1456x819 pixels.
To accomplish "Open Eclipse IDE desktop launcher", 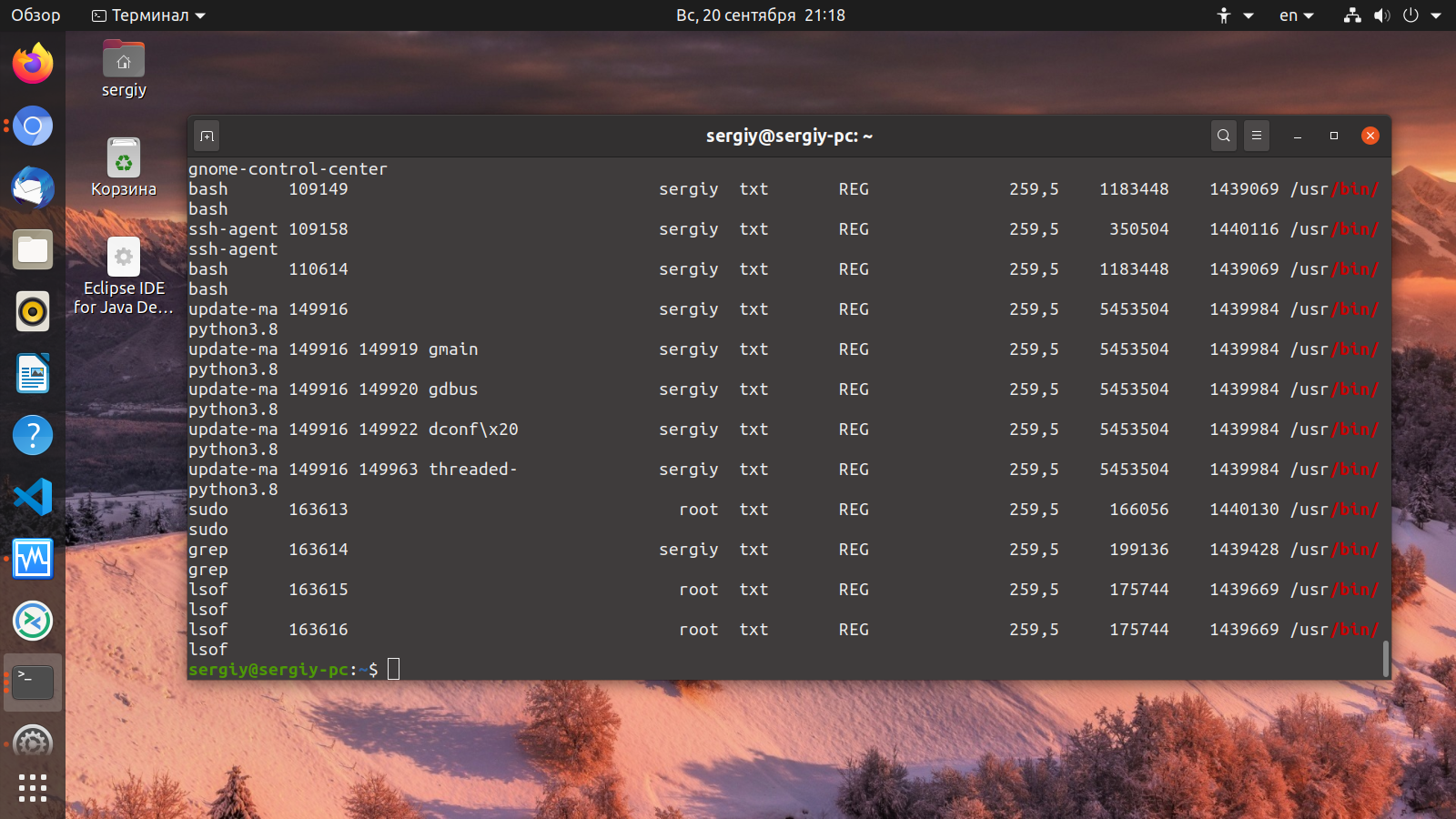I will click(124, 277).
